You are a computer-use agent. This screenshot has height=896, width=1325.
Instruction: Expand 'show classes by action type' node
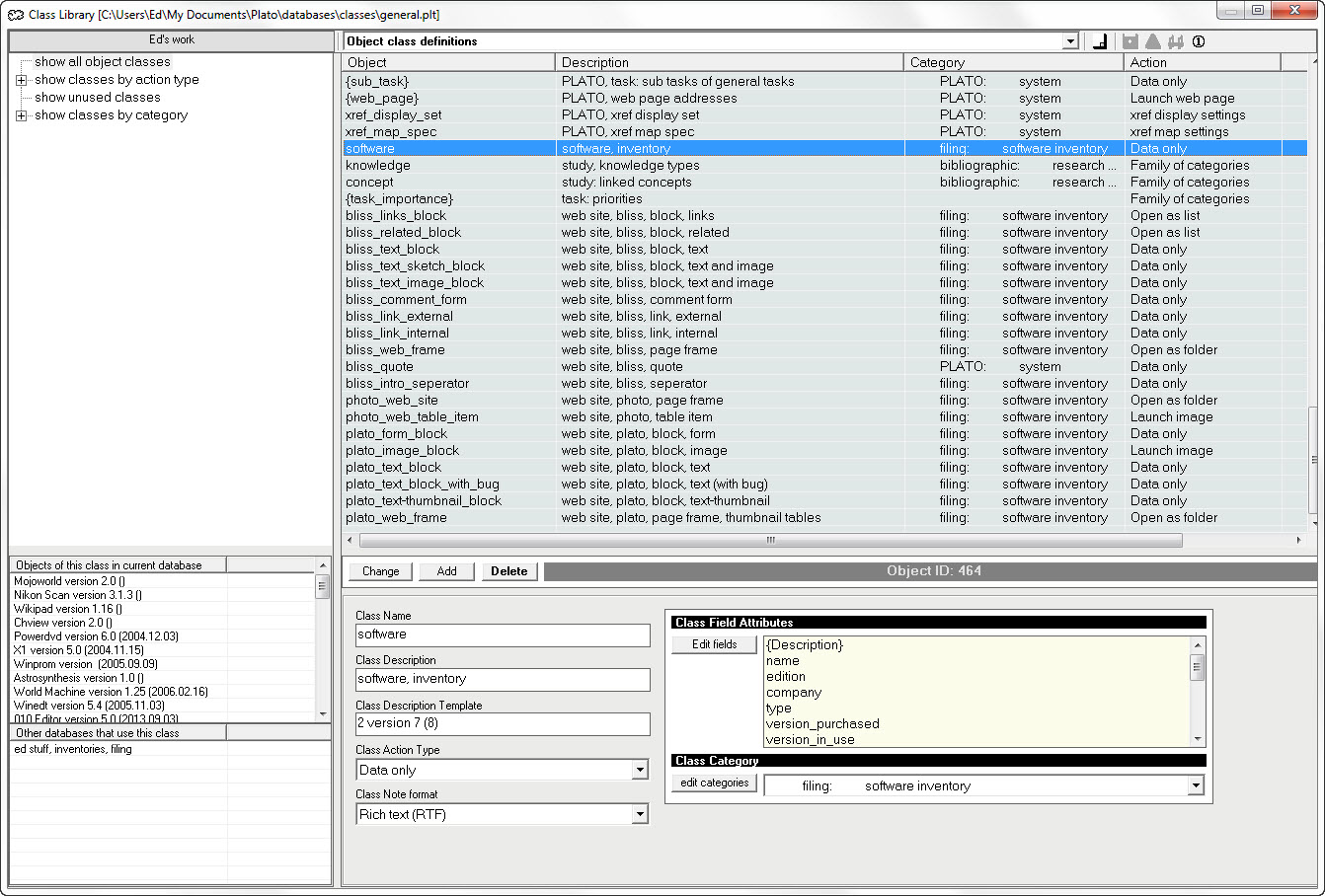click(x=21, y=80)
